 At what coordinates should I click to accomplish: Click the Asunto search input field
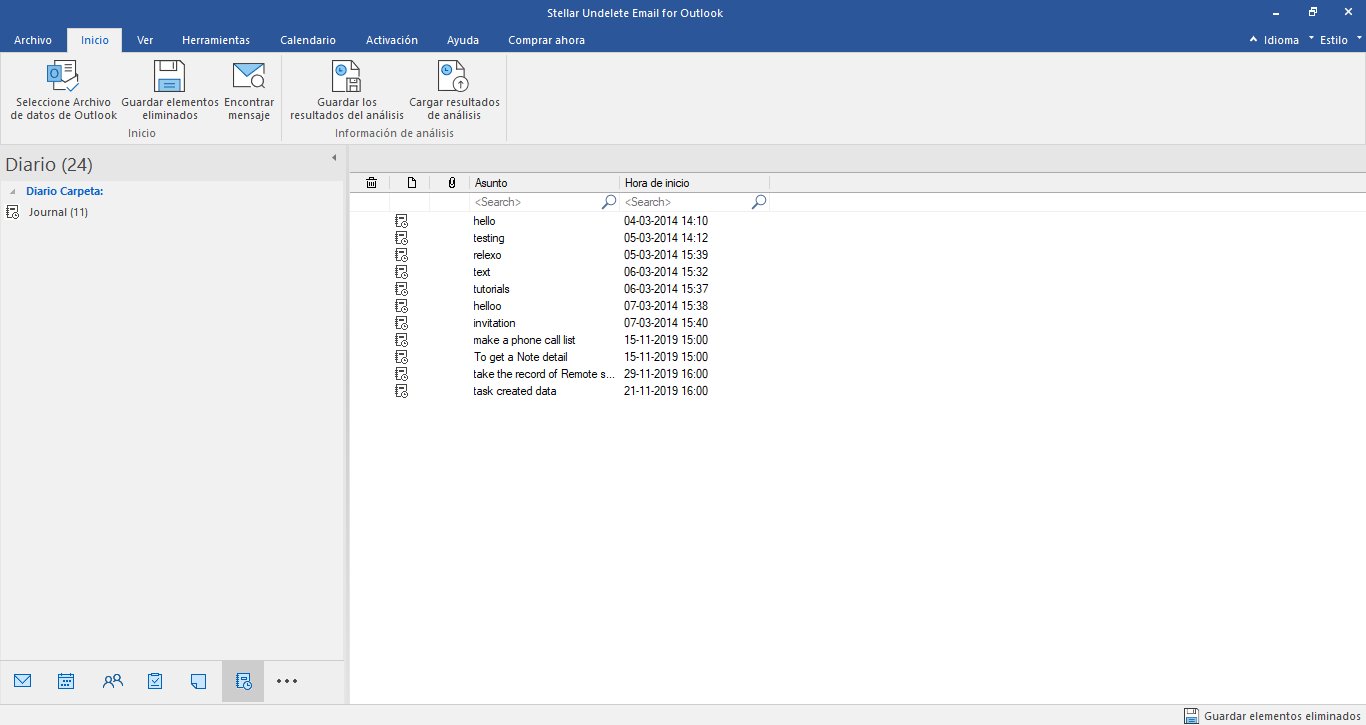click(536, 202)
